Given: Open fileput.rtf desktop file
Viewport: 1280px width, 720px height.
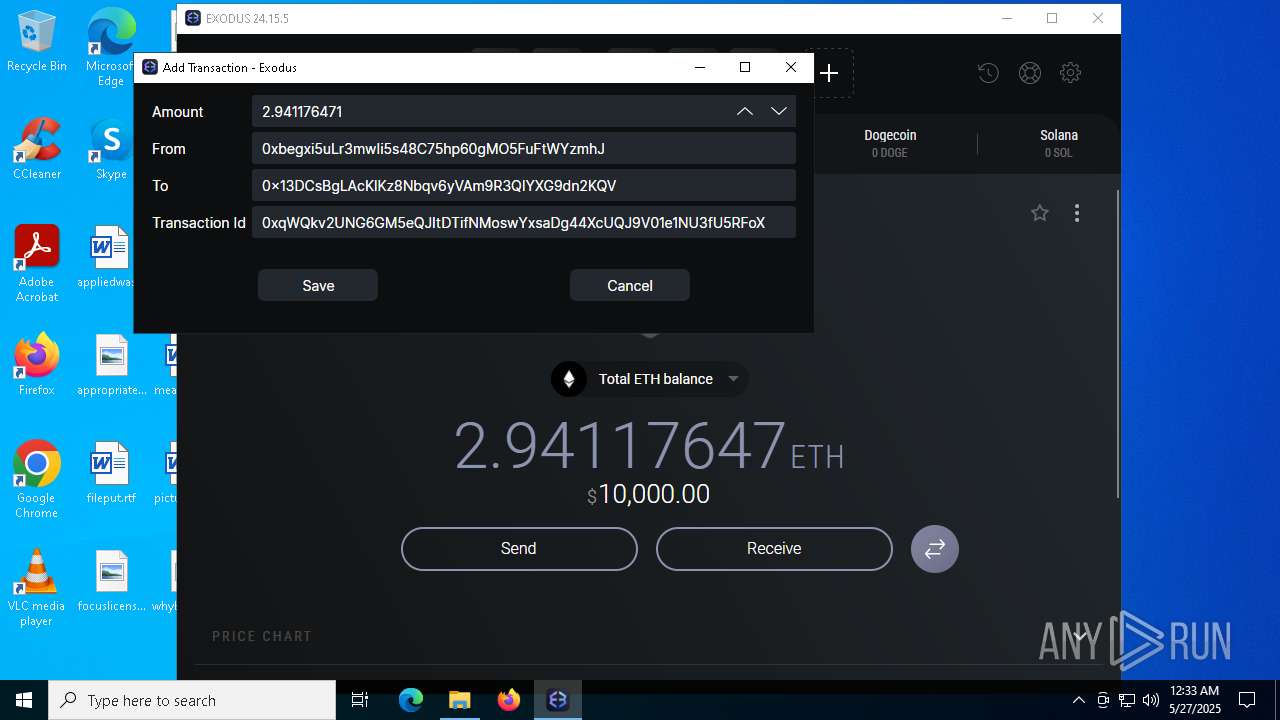Looking at the screenshot, I should tap(111, 473).
